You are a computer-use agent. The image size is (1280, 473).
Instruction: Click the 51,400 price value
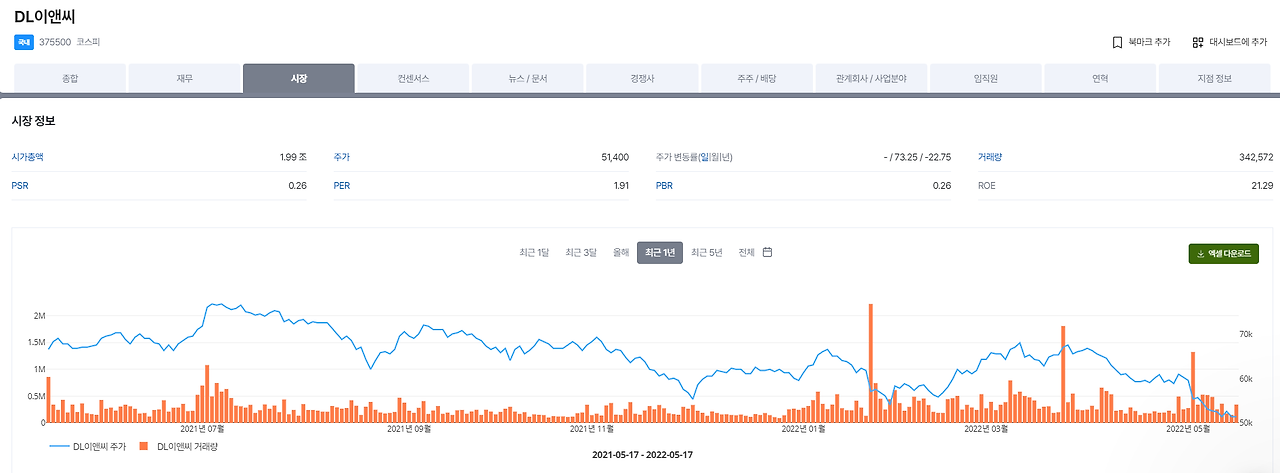coord(615,157)
